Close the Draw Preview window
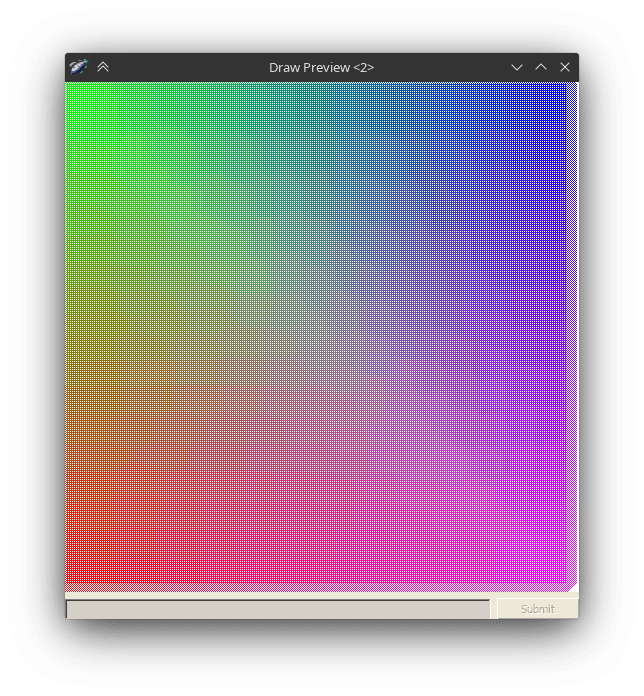The image size is (644, 696). point(565,67)
